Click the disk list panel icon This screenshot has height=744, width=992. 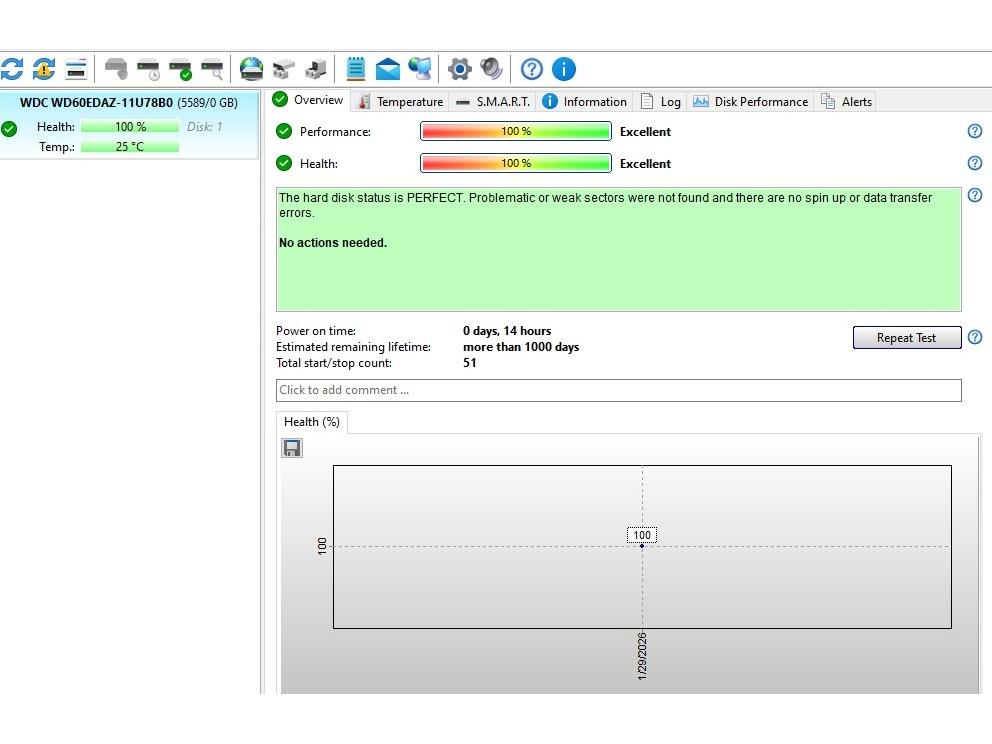76,69
